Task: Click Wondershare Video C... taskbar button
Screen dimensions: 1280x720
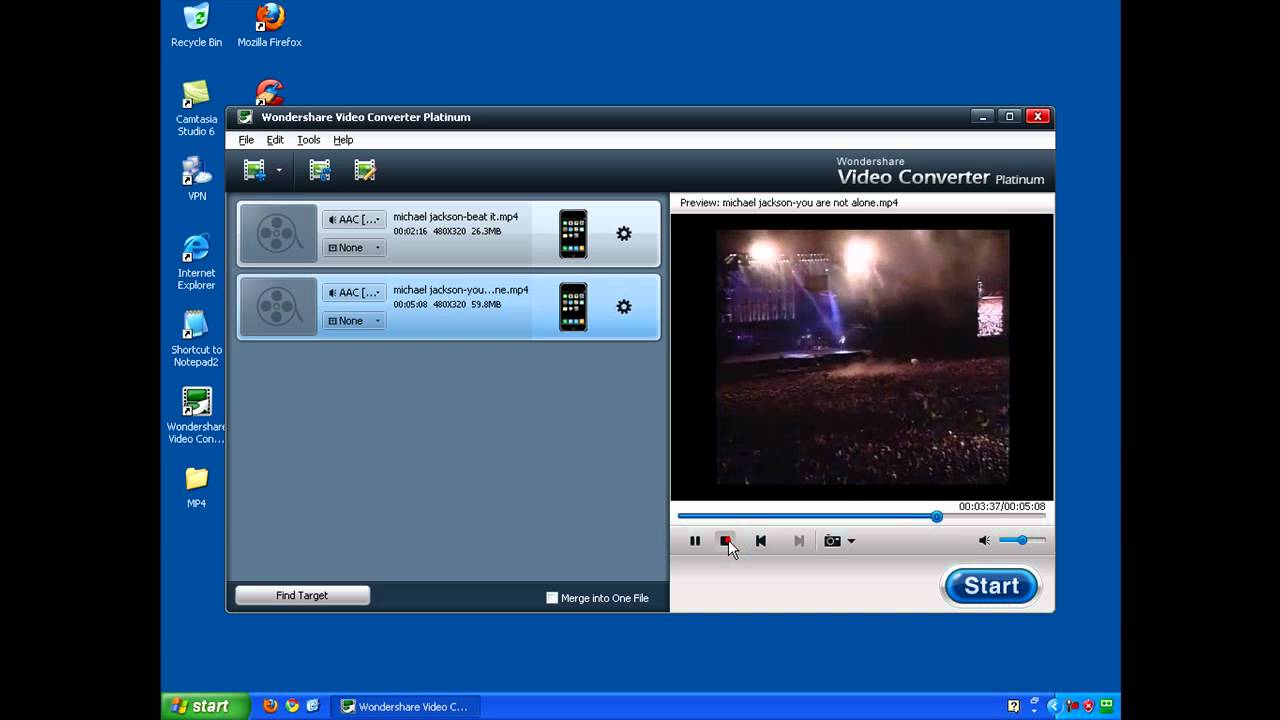Action: pyautogui.click(x=405, y=706)
